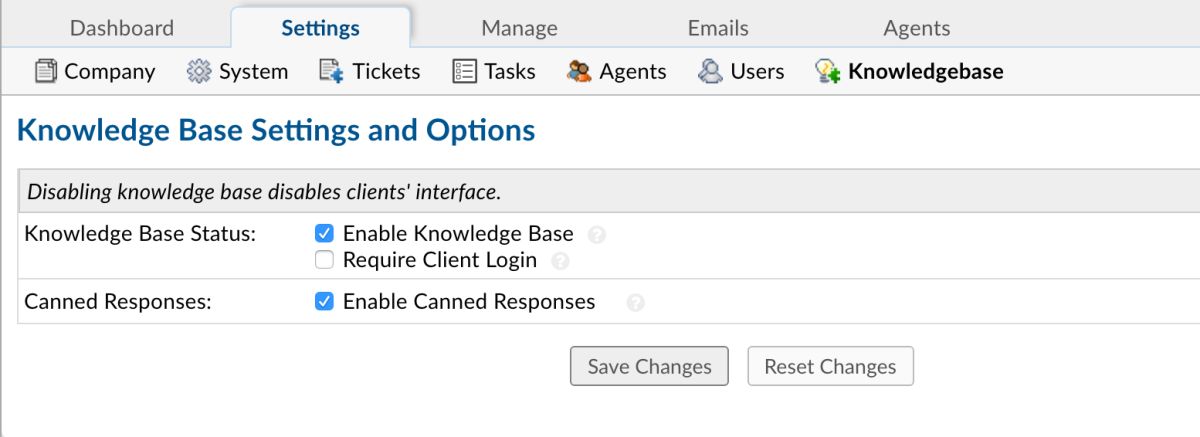The image size is (1200, 437).
Task: Click the Tasks list icon
Action: pos(464,71)
